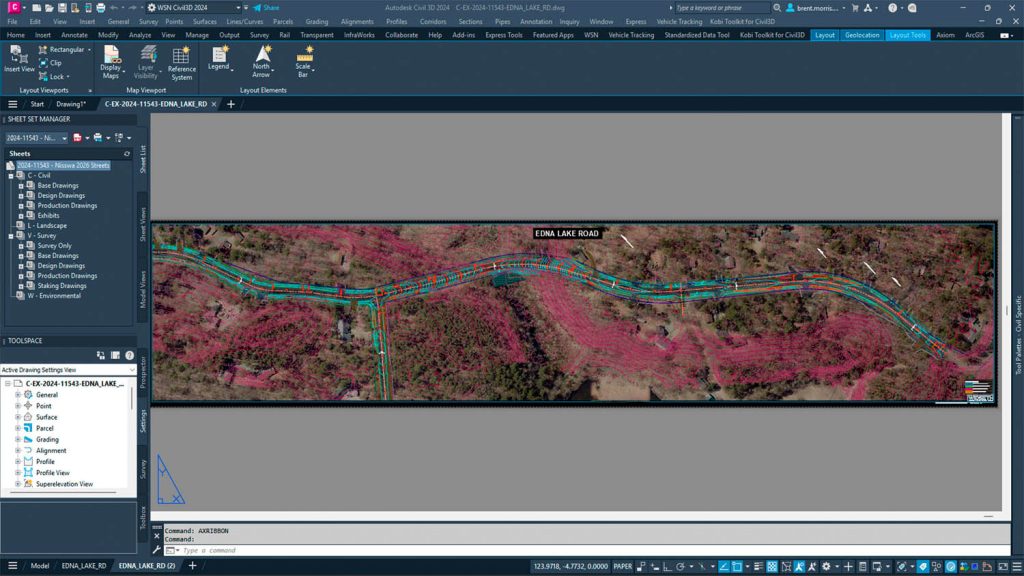
Task: Click the Share button
Action: tap(266, 7)
